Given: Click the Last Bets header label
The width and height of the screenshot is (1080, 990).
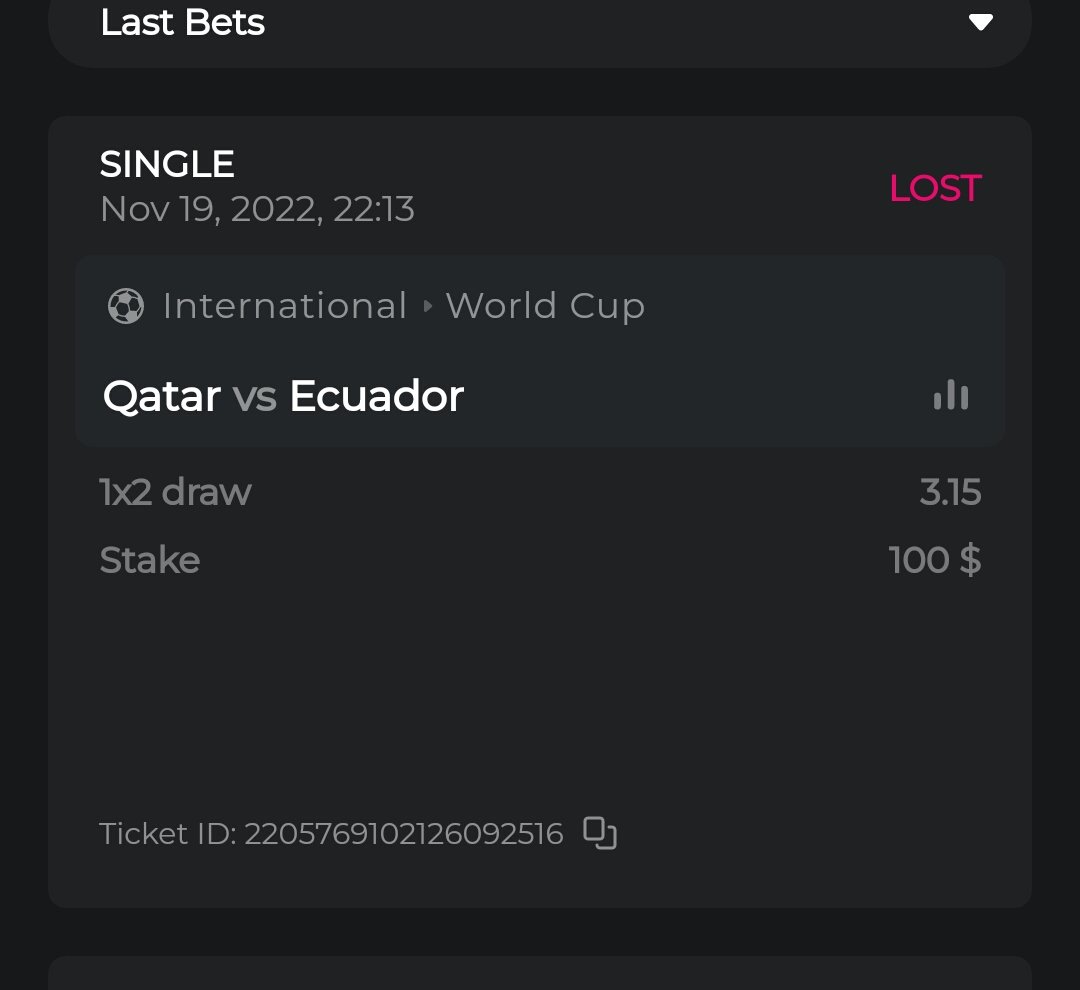Looking at the screenshot, I should 182,22.
